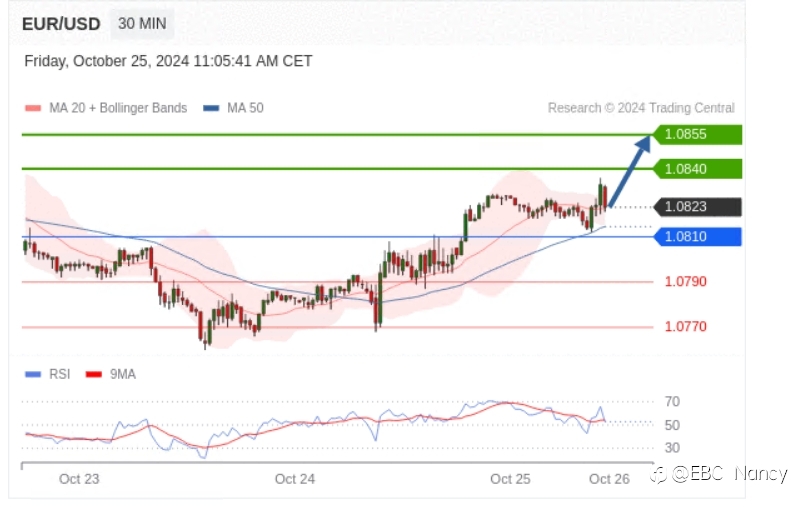This screenshot has width=797, height=507.
Task: Click the MA 20 + Bollinger Bands legend label
Action: pos(118,108)
